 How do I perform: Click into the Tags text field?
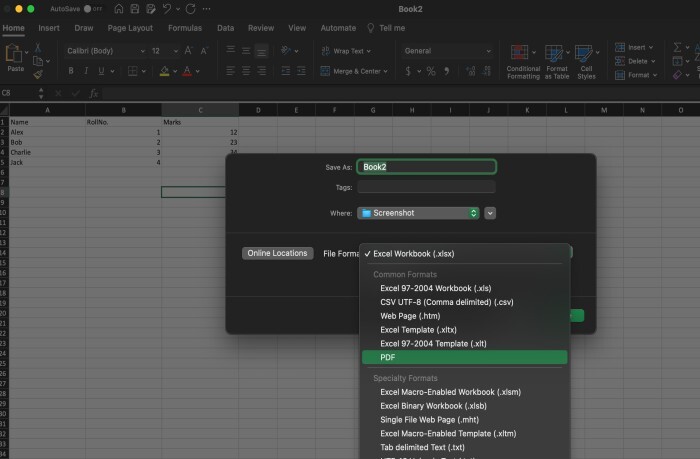(427, 187)
